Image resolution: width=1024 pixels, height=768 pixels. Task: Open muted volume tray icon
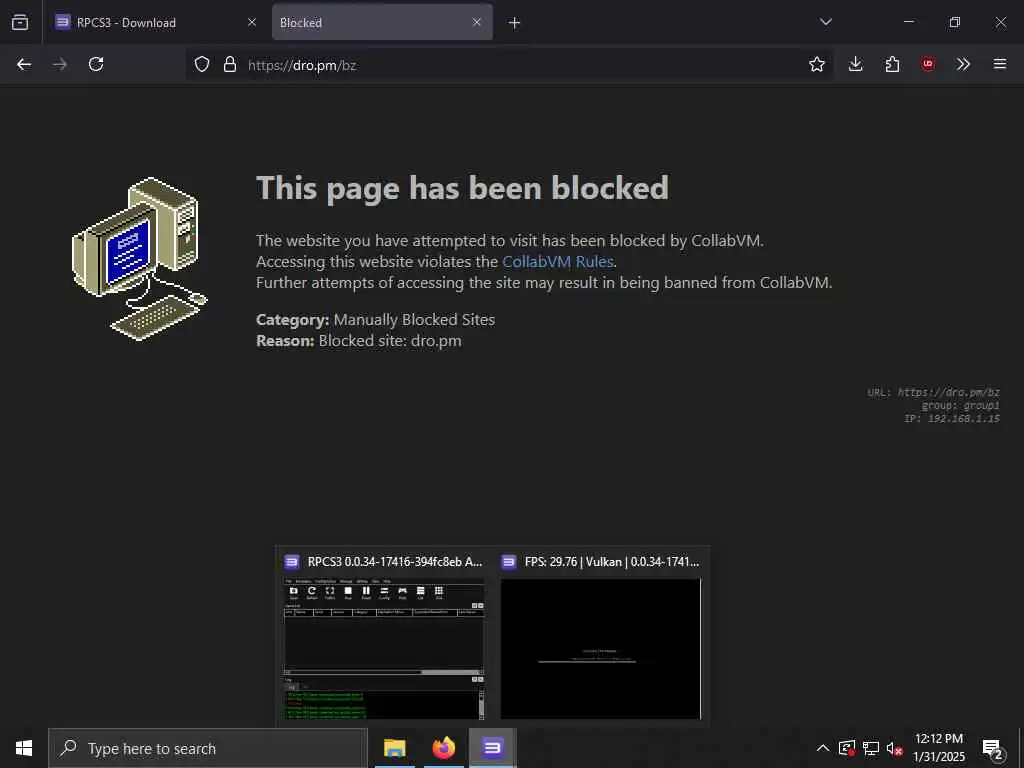coord(894,748)
